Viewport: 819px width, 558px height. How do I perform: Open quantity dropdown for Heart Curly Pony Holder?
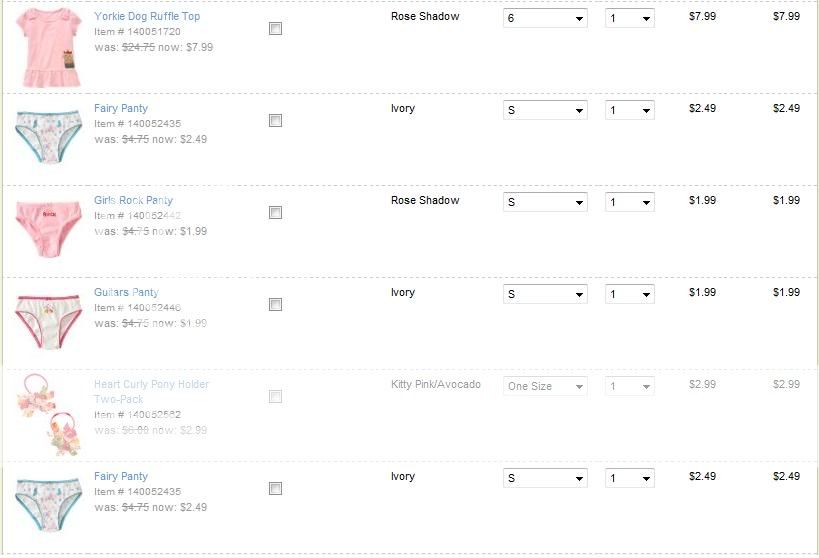click(x=630, y=387)
